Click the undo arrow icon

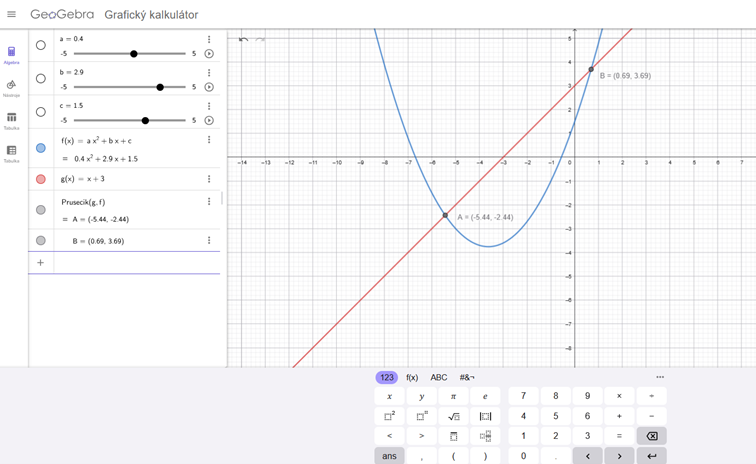click(243, 39)
